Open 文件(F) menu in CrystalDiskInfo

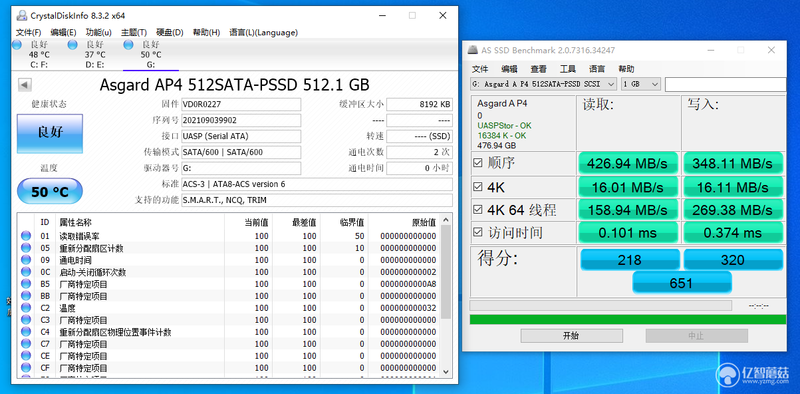click(x=29, y=32)
